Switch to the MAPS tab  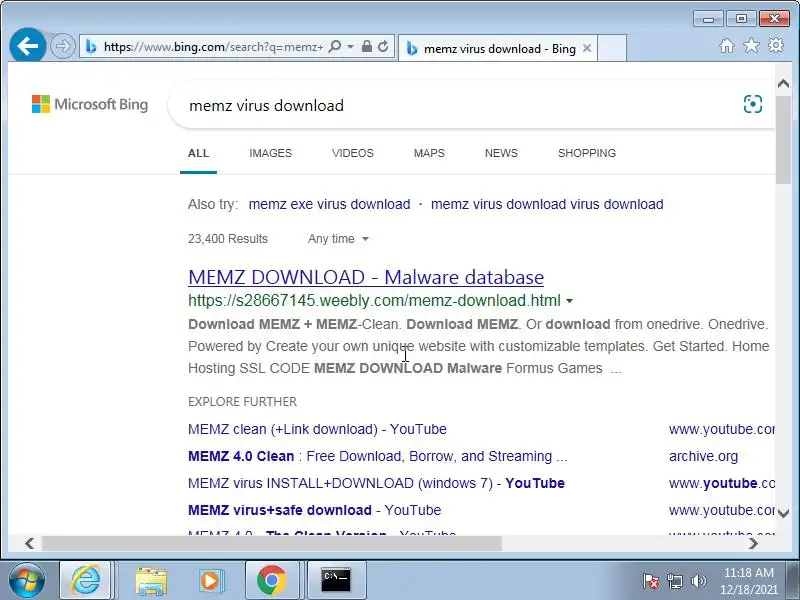point(429,153)
